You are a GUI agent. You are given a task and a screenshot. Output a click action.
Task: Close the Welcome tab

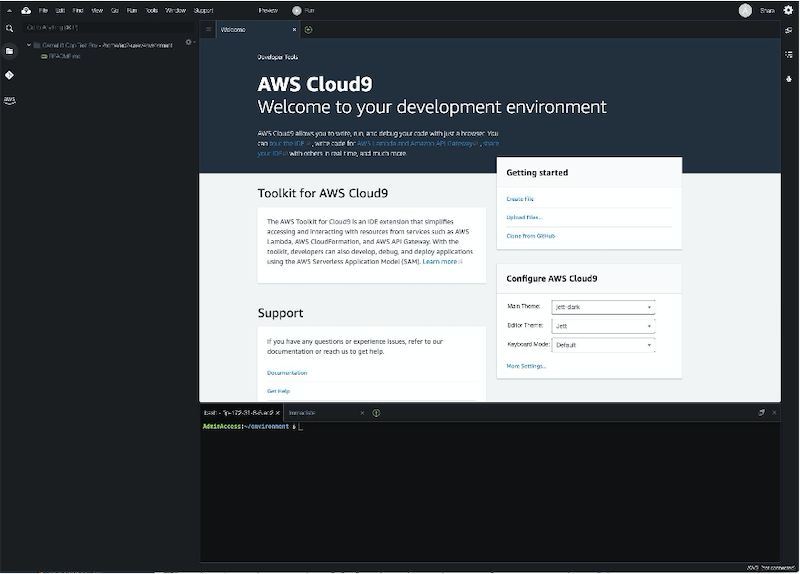pos(294,30)
